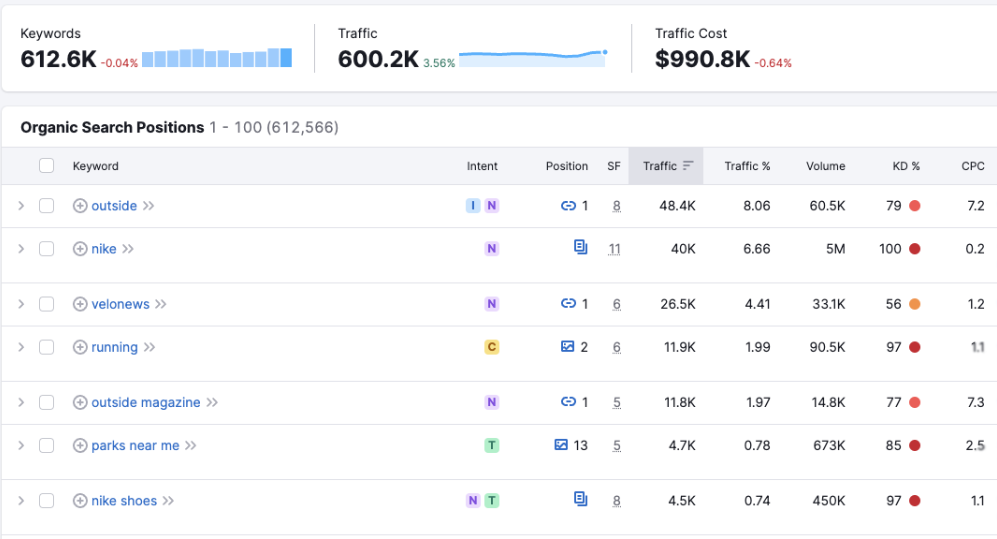Toggle the select-all checkbox in table header
Viewport: 997px width, 539px height.
coord(46,166)
